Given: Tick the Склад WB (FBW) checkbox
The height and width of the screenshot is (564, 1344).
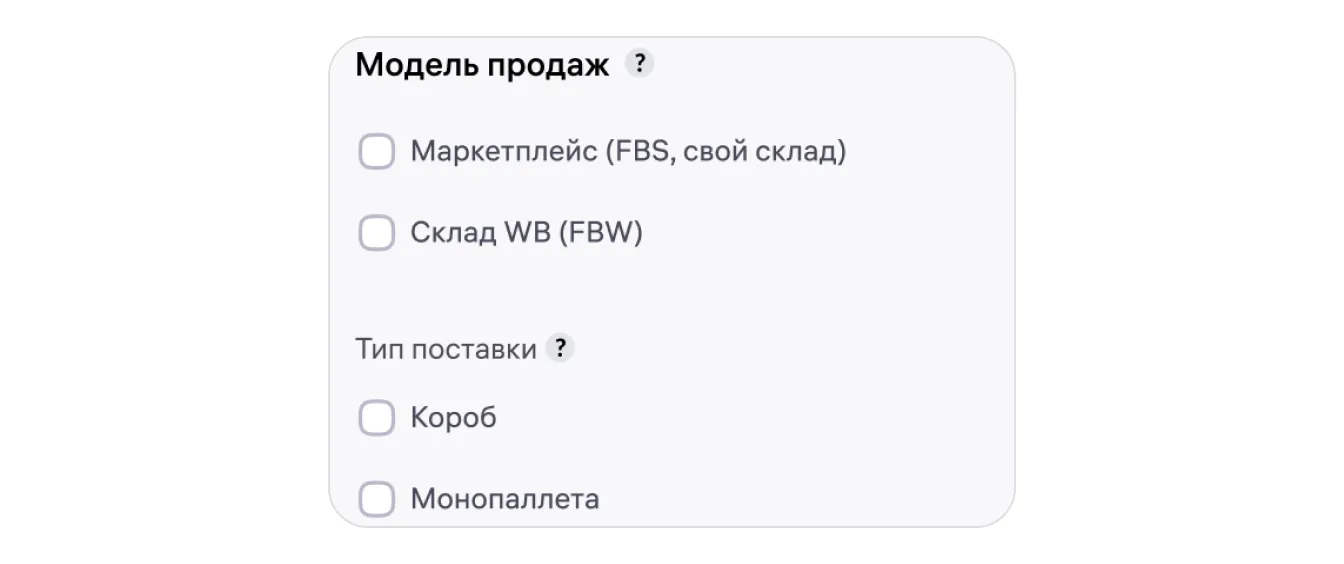Looking at the screenshot, I should point(377,233).
